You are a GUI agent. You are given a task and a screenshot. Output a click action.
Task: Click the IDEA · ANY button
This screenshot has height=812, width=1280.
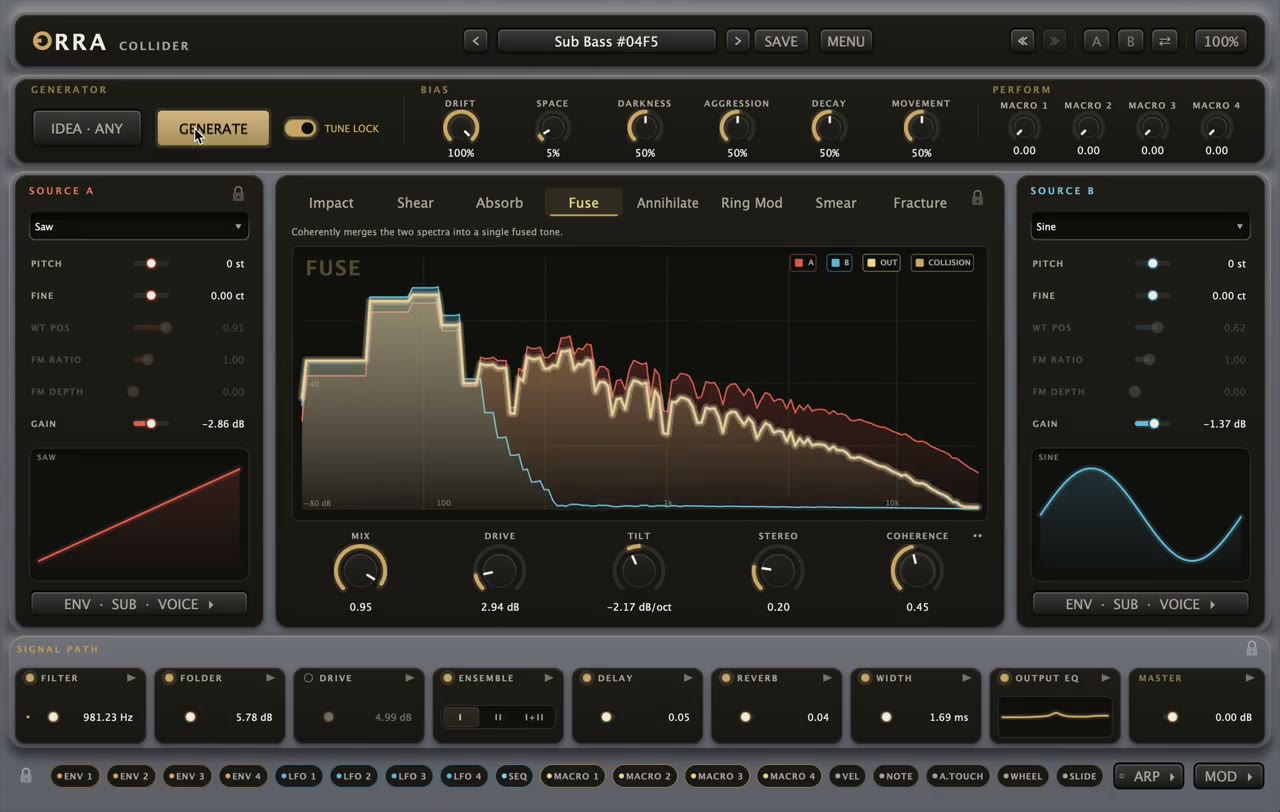(87, 128)
